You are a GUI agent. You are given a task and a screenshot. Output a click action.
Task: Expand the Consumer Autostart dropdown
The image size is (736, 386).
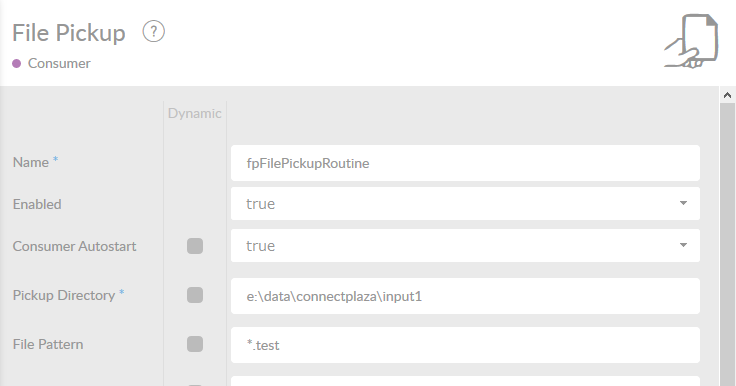click(x=465, y=246)
